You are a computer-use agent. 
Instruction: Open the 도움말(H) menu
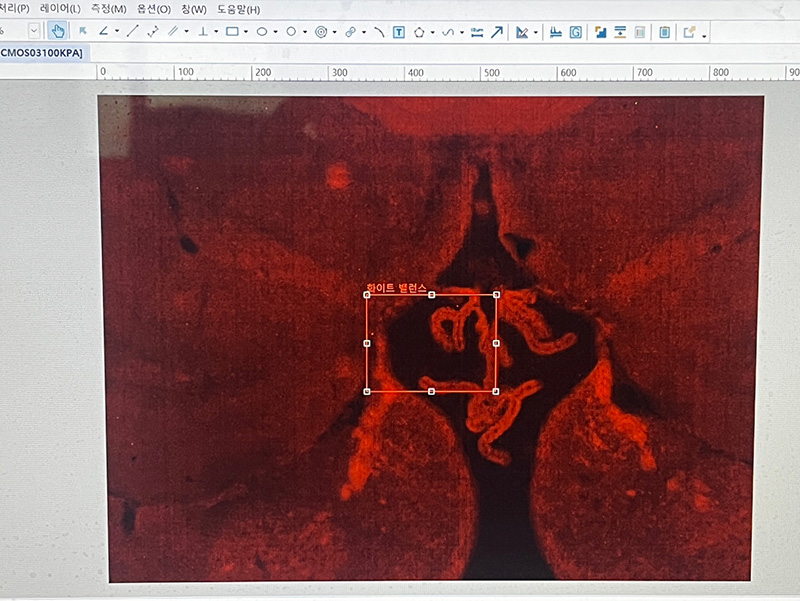[238, 9]
